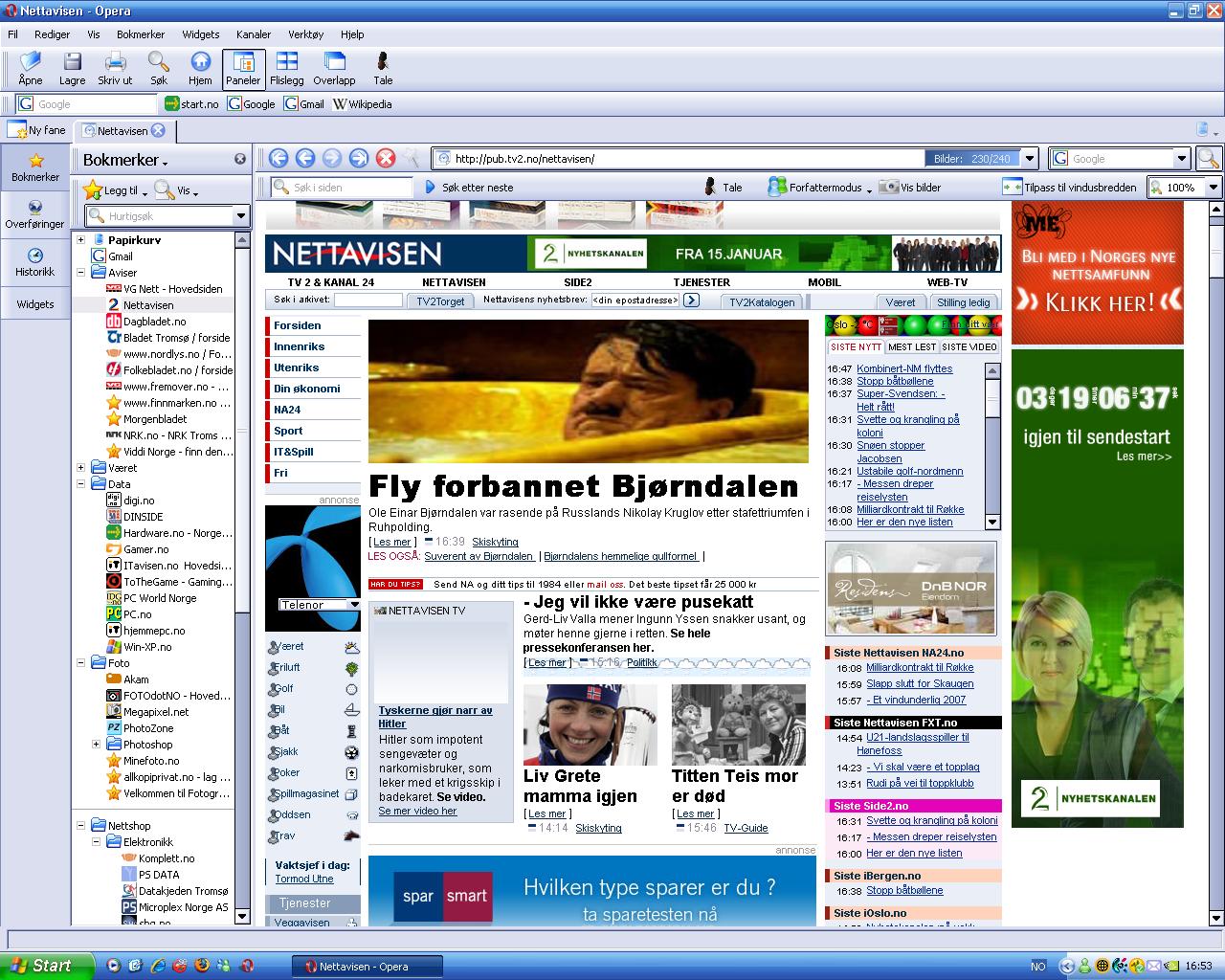This screenshot has width=1225, height=980.
Task: Open the Wikipedia personal bar bookmark
Action: pos(362,104)
